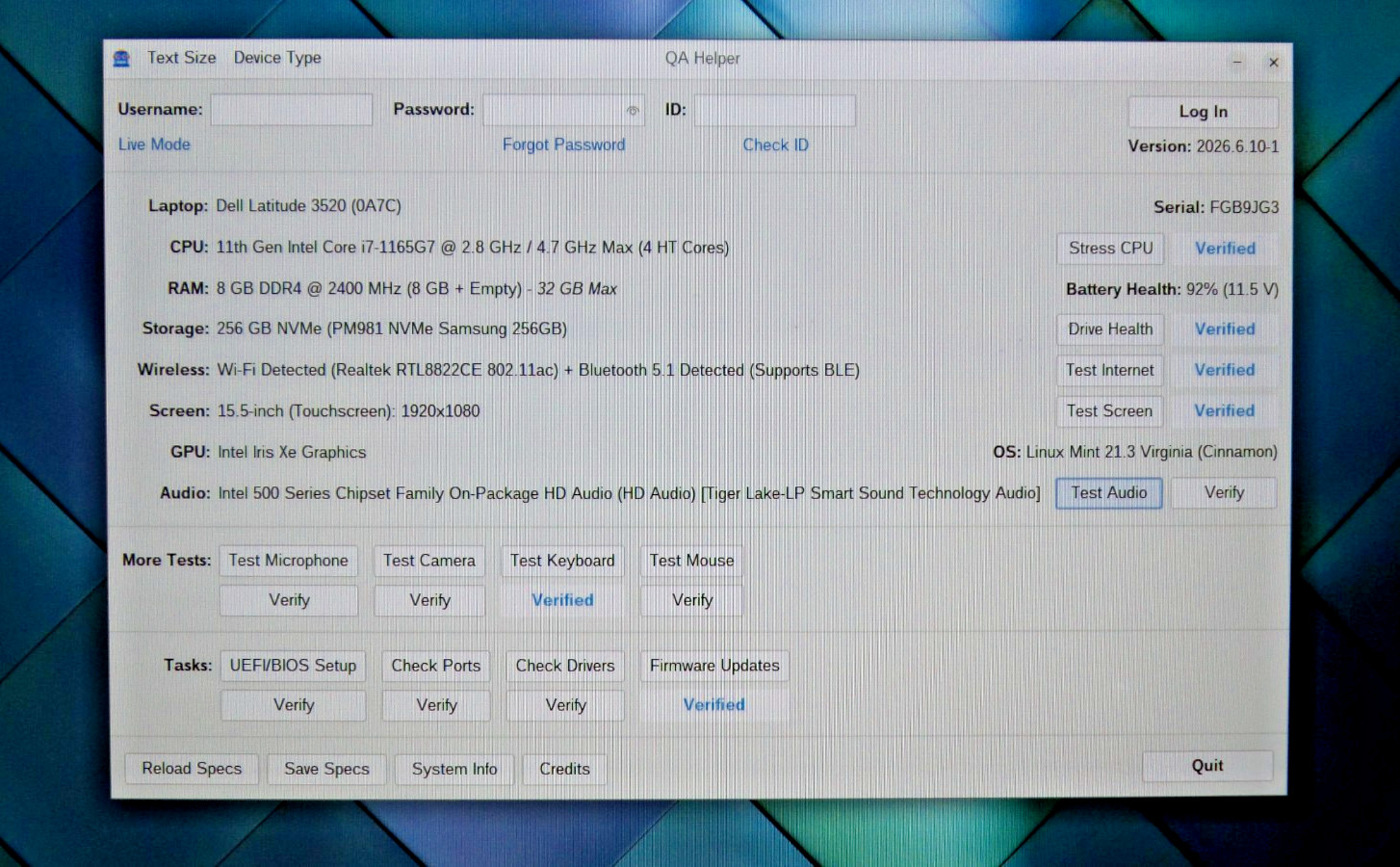Launch the Test Screen tool
Screen dimensions: 1400x867
(1109, 411)
